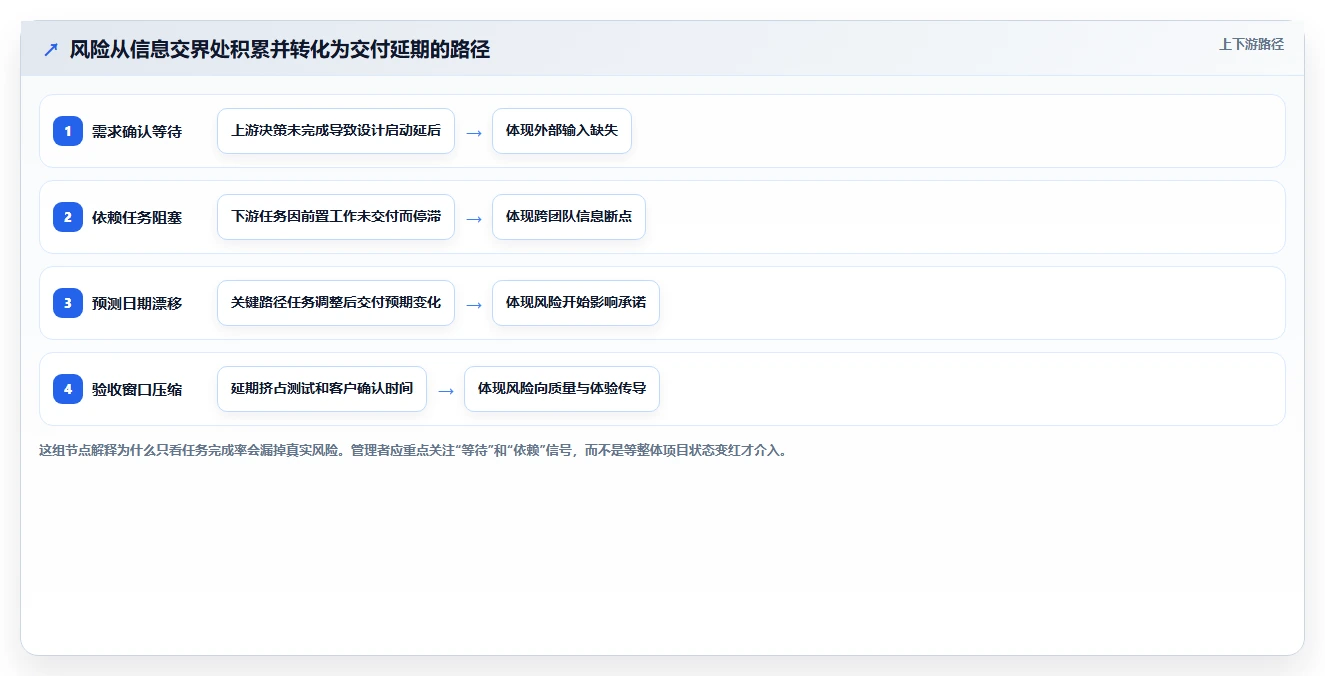1325x676 pixels.
Task: Click the 验收窗口压缩 step label
Action: [x=137, y=389]
